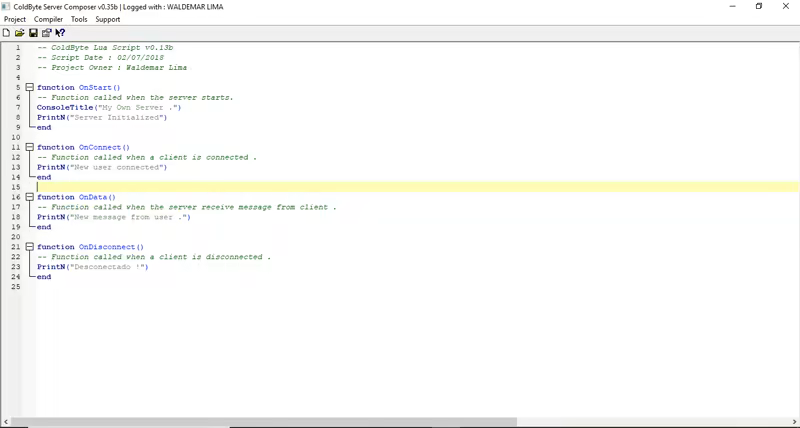This screenshot has height=428, width=800.
Task: Open the Tools menu
Action: (79, 19)
